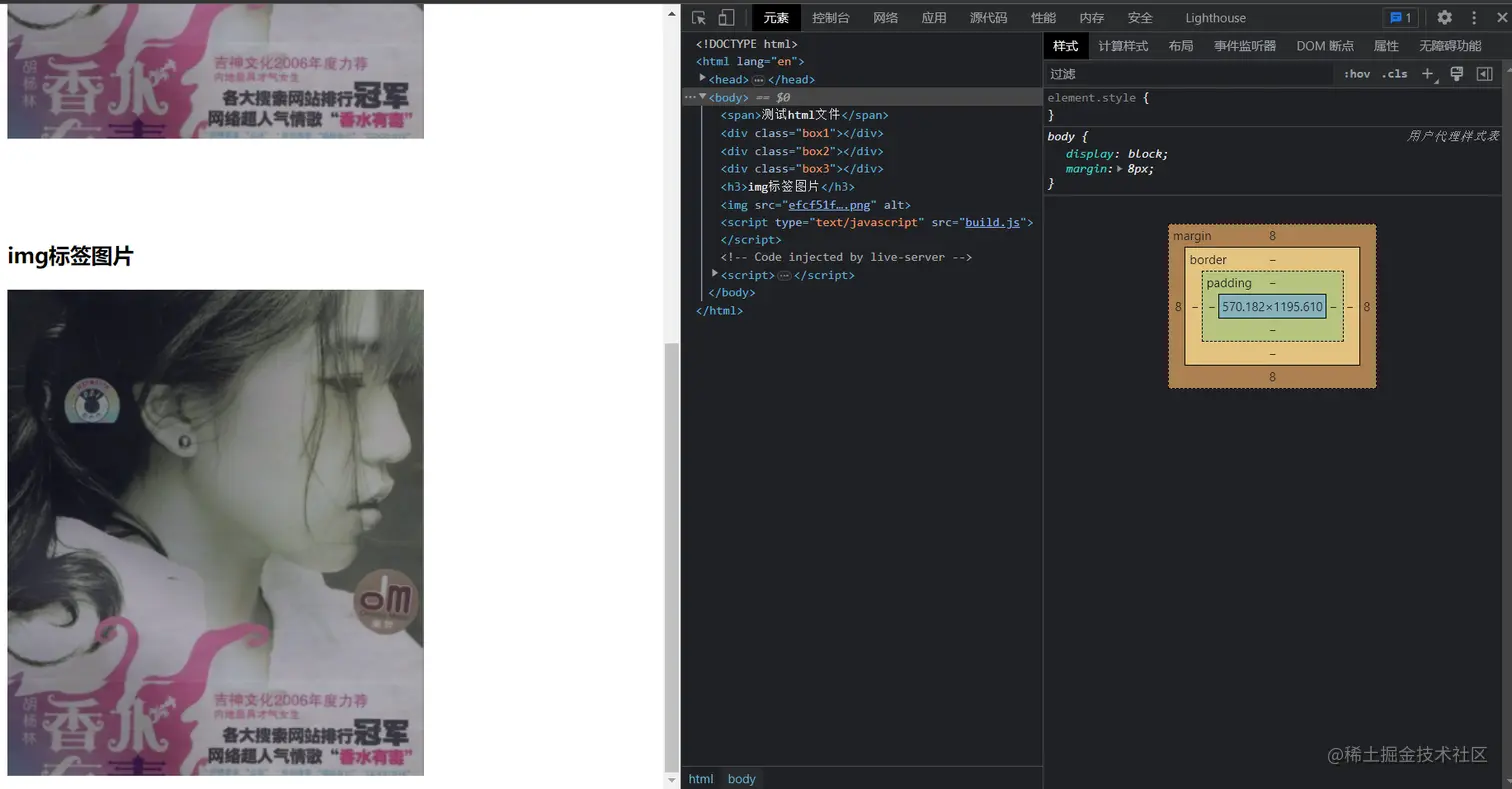Click the box model border label
This screenshot has height=789, width=1512.
pos(1208,260)
